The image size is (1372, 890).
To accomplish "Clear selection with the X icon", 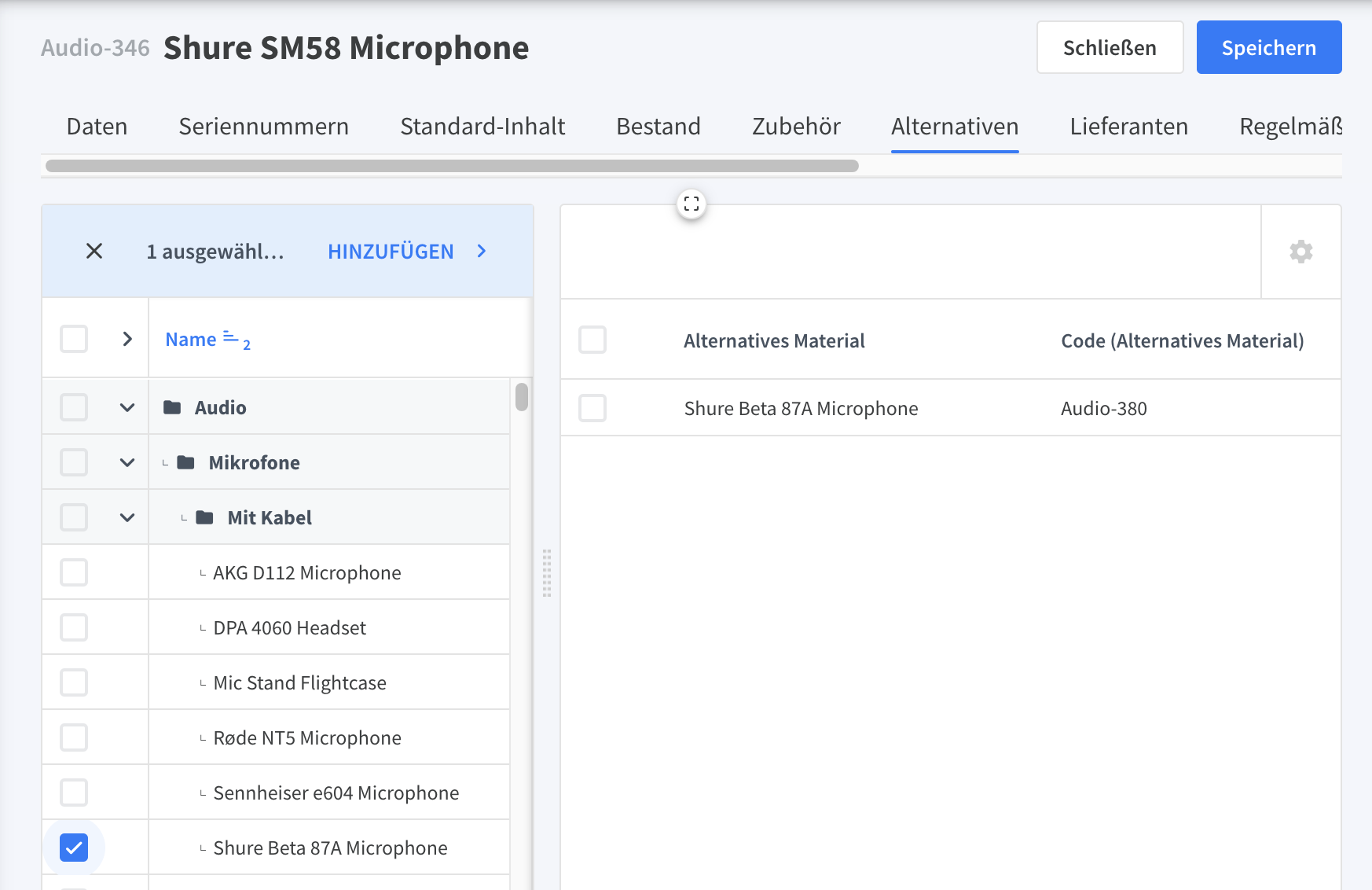I will pos(94,251).
